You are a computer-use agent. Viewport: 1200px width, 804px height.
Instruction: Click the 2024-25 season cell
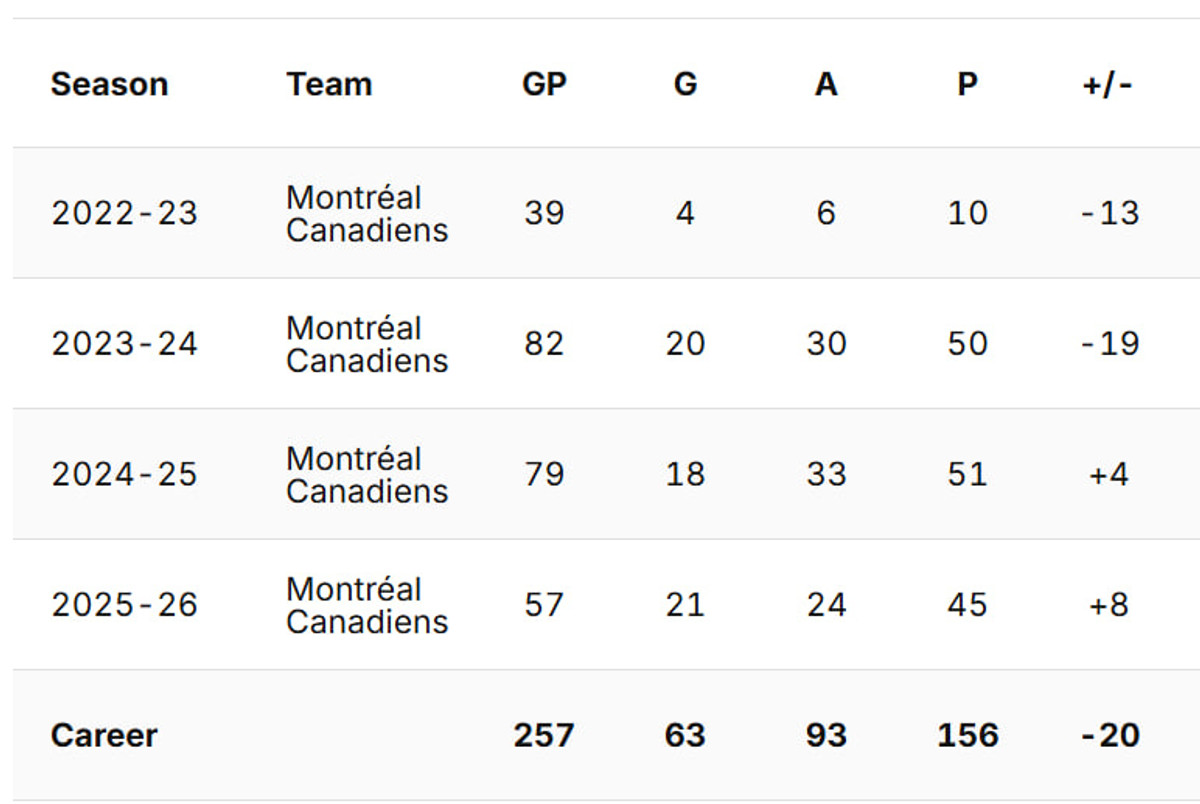pyautogui.click(x=125, y=474)
